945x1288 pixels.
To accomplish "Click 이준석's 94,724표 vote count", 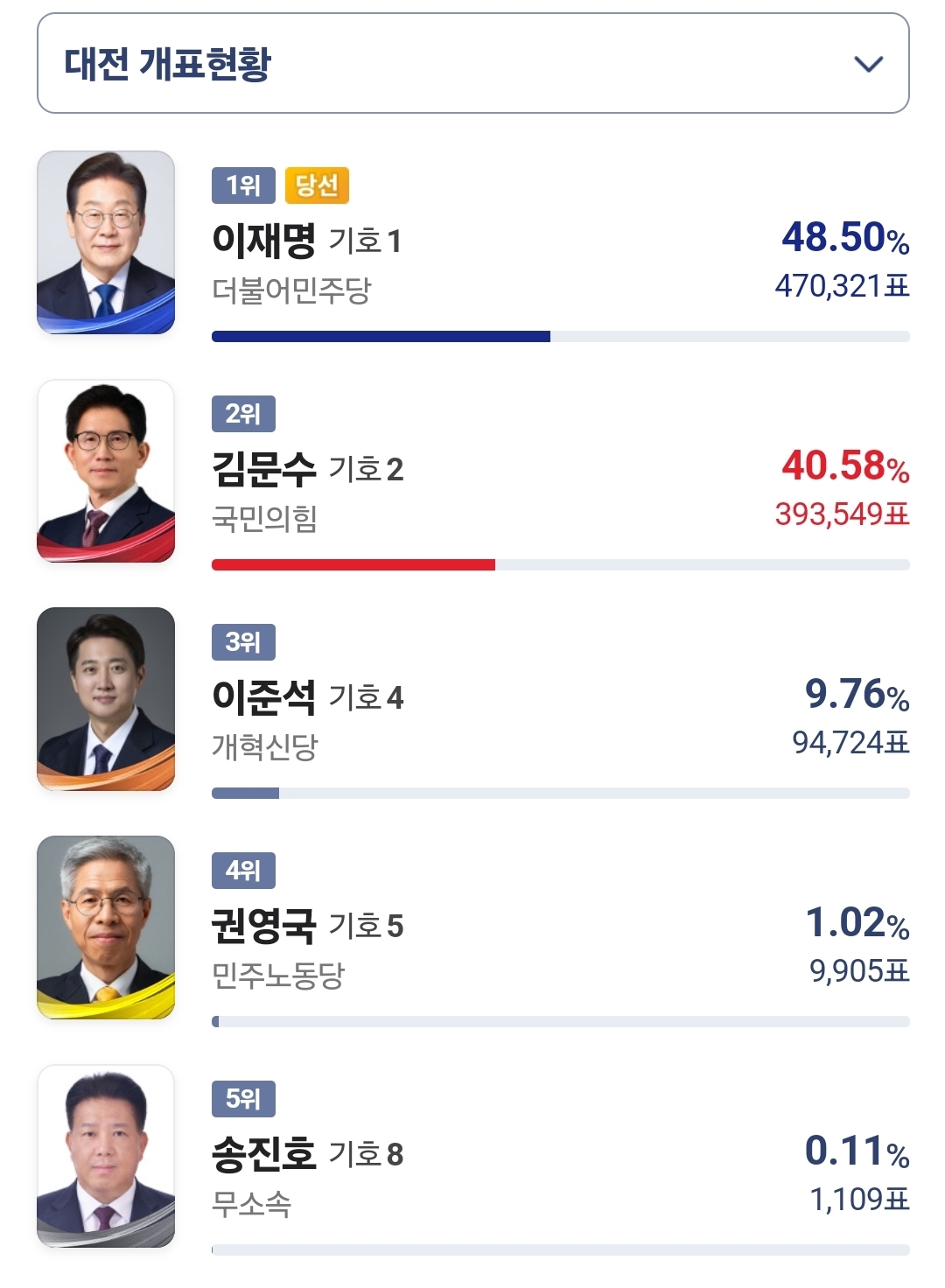I will (x=850, y=743).
